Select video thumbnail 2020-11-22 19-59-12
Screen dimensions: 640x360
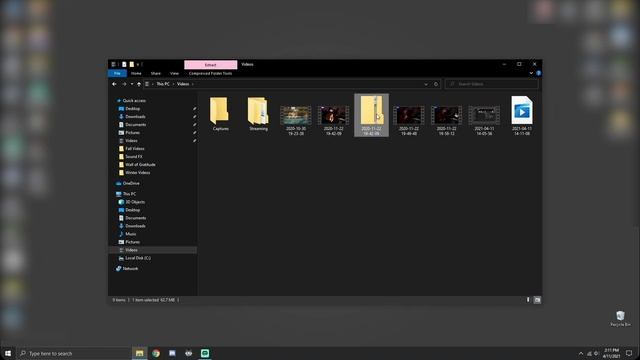pos(447,120)
